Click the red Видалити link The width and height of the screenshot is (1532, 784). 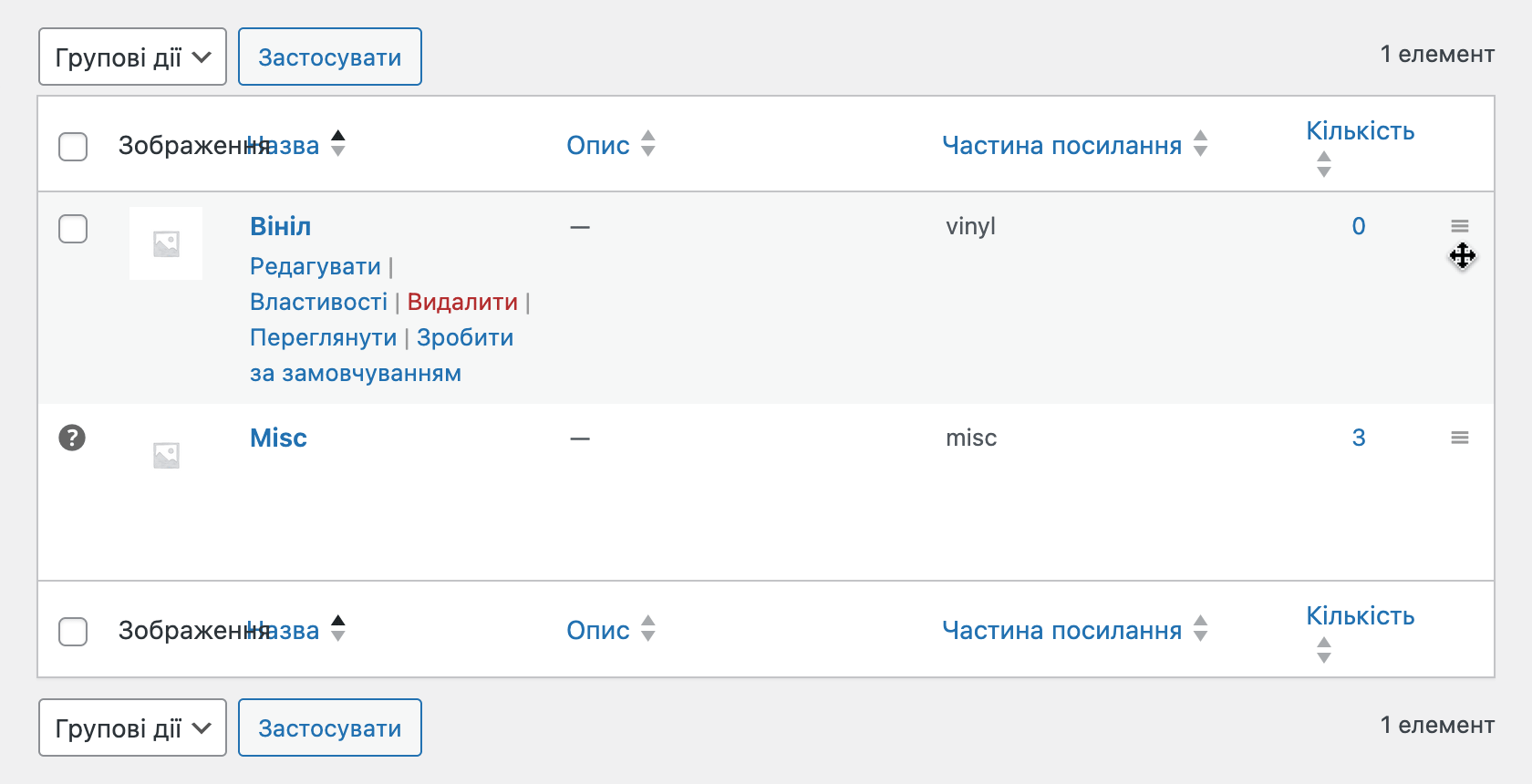tap(462, 302)
